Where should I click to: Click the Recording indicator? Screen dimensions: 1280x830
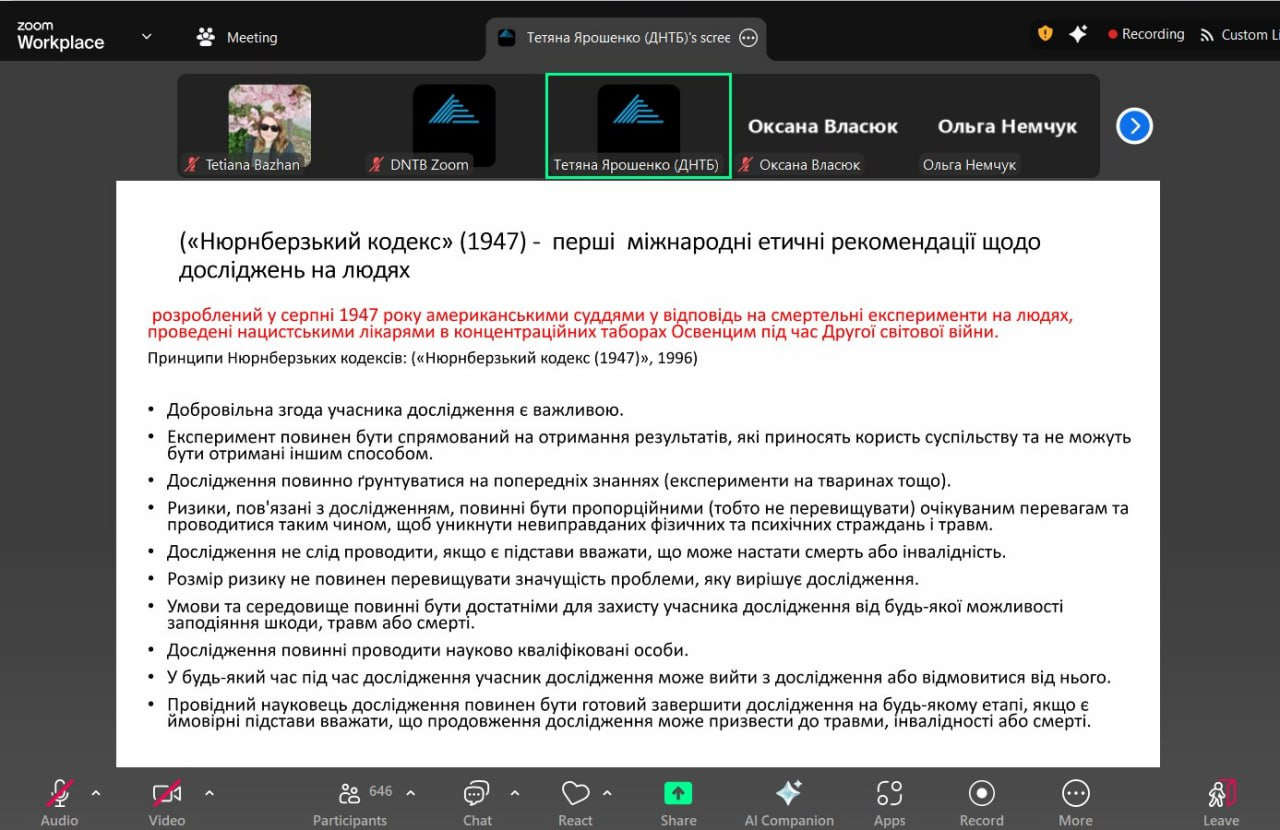tap(1146, 34)
